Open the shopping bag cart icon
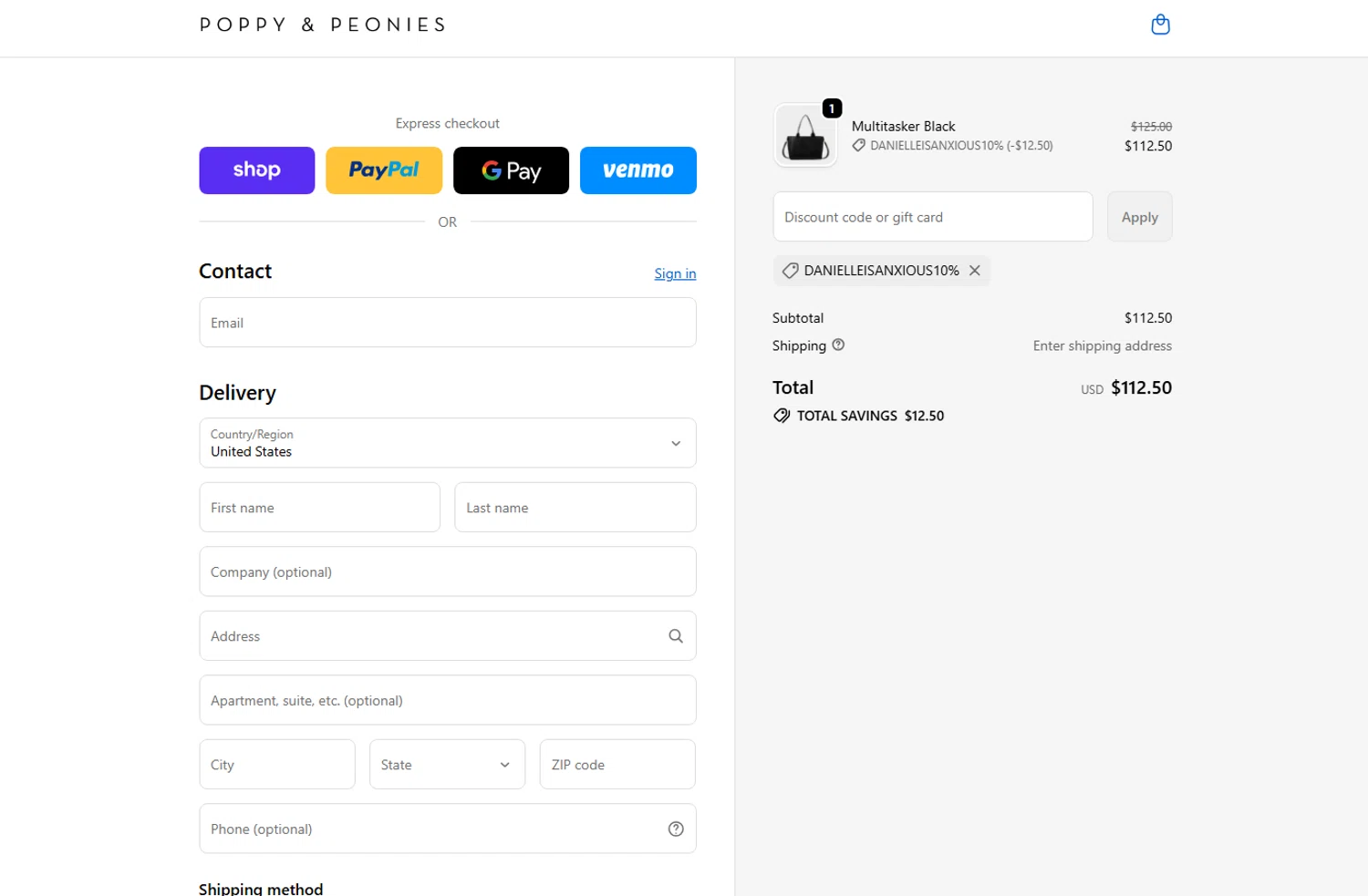The width and height of the screenshot is (1368, 896). pyautogui.click(x=1160, y=25)
